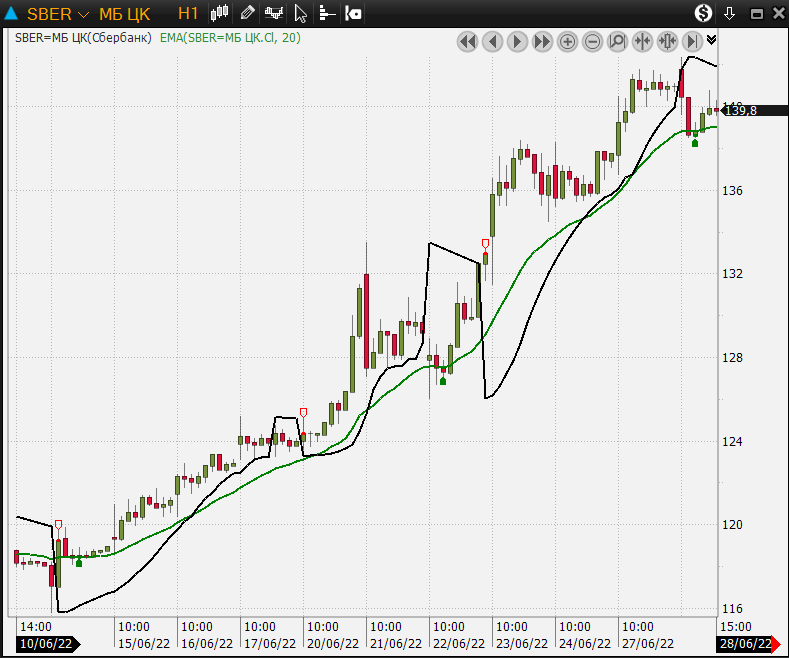The width and height of the screenshot is (789, 658).
Task: Activate the arrow cursor tool
Action: coord(300,14)
